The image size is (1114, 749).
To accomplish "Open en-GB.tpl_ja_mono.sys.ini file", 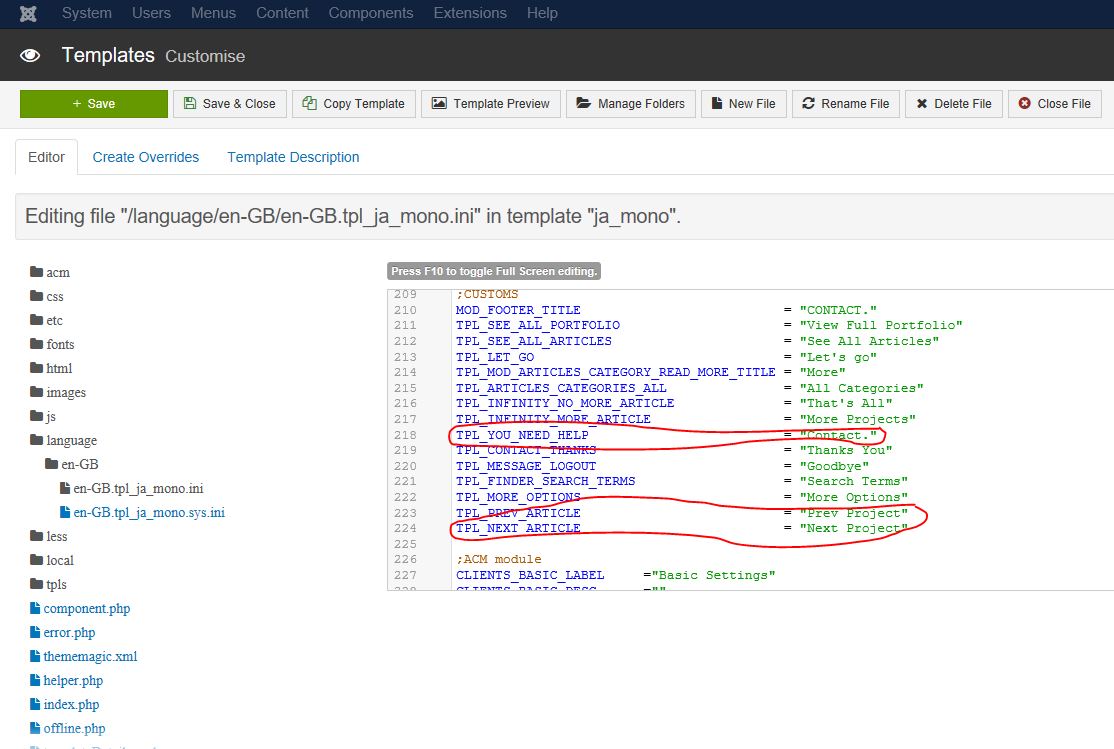I will tap(148, 513).
